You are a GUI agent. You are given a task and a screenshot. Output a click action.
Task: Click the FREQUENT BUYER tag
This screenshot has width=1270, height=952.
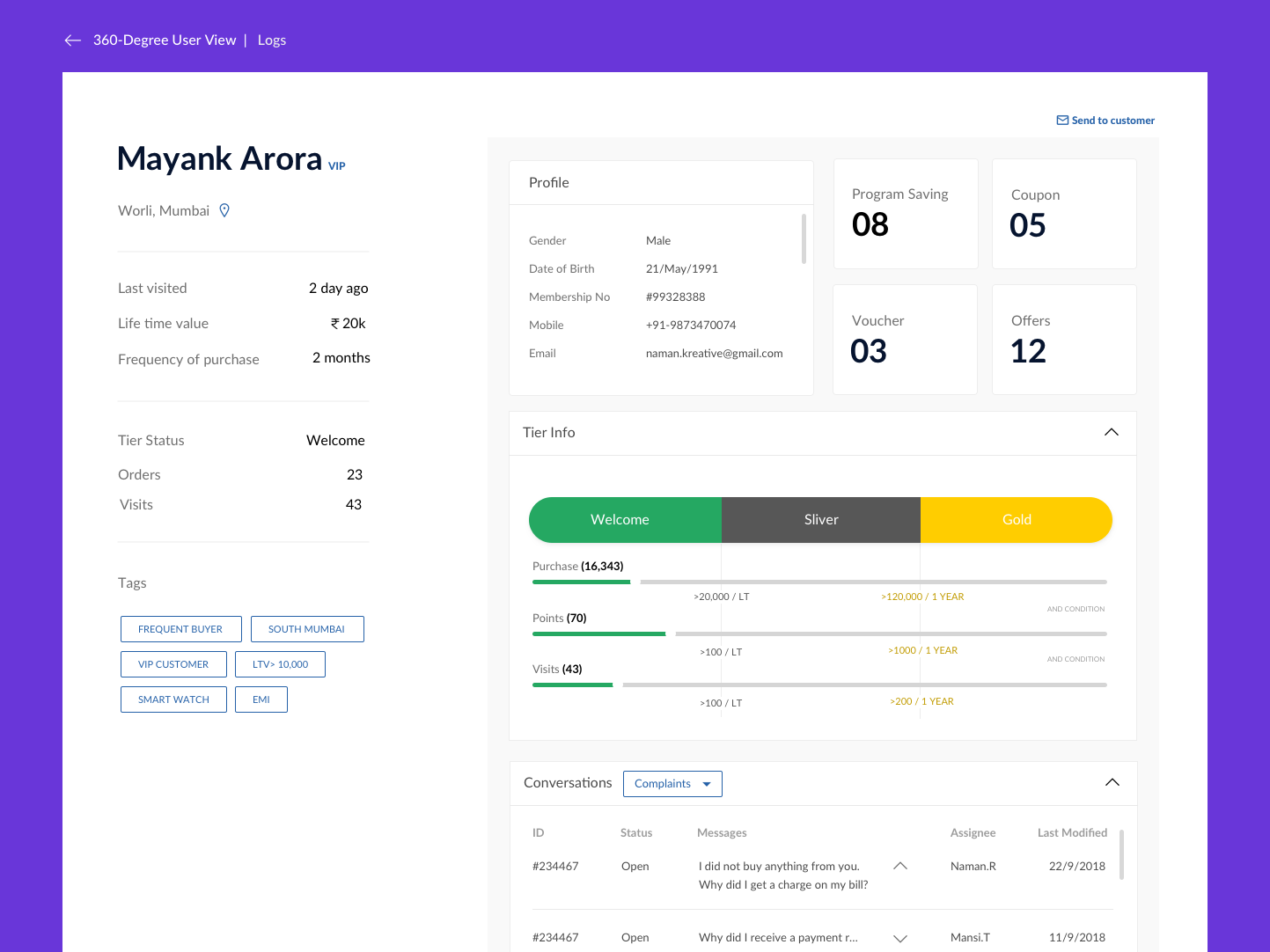pos(180,629)
